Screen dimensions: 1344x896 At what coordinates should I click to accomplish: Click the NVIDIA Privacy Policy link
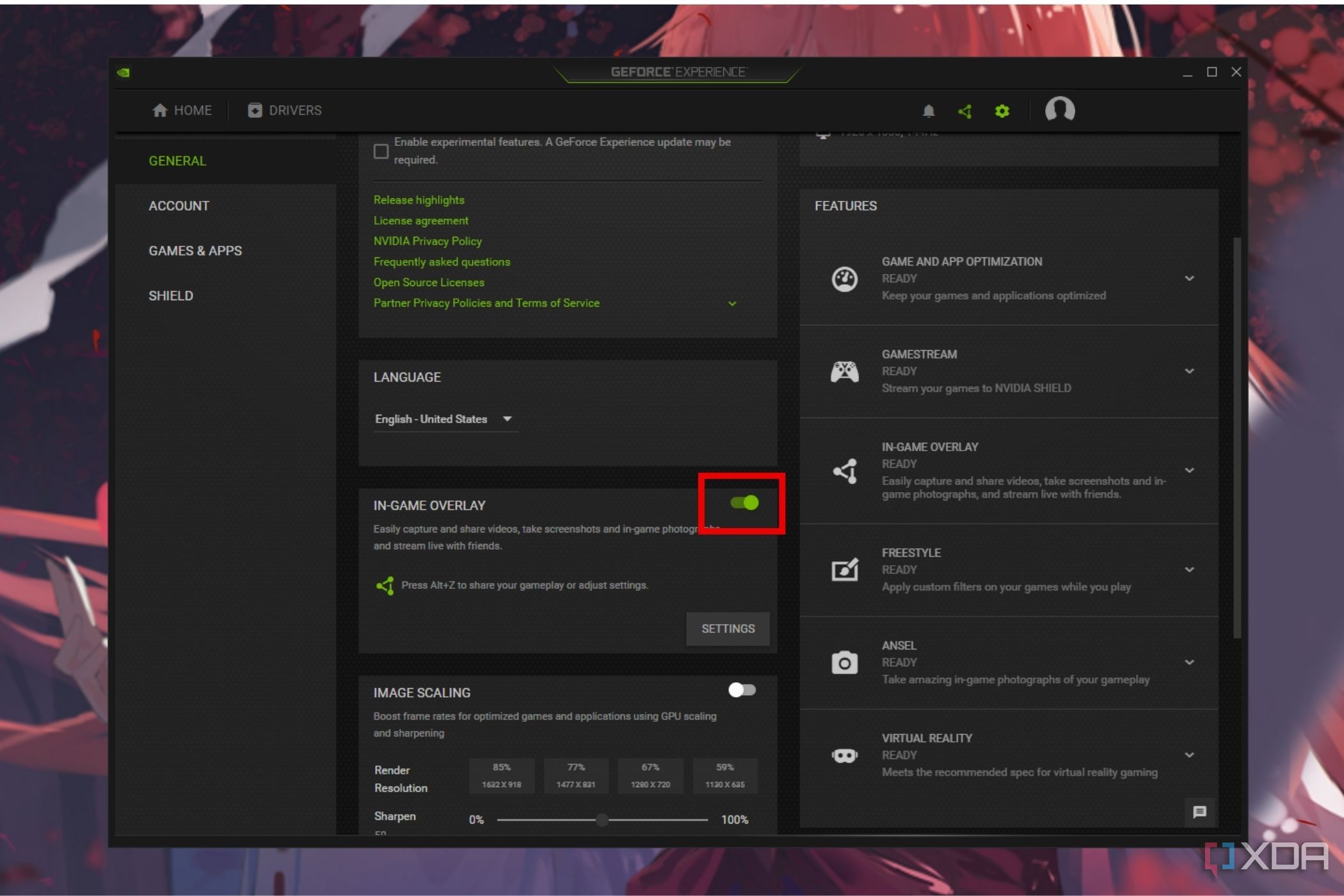coord(427,241)
